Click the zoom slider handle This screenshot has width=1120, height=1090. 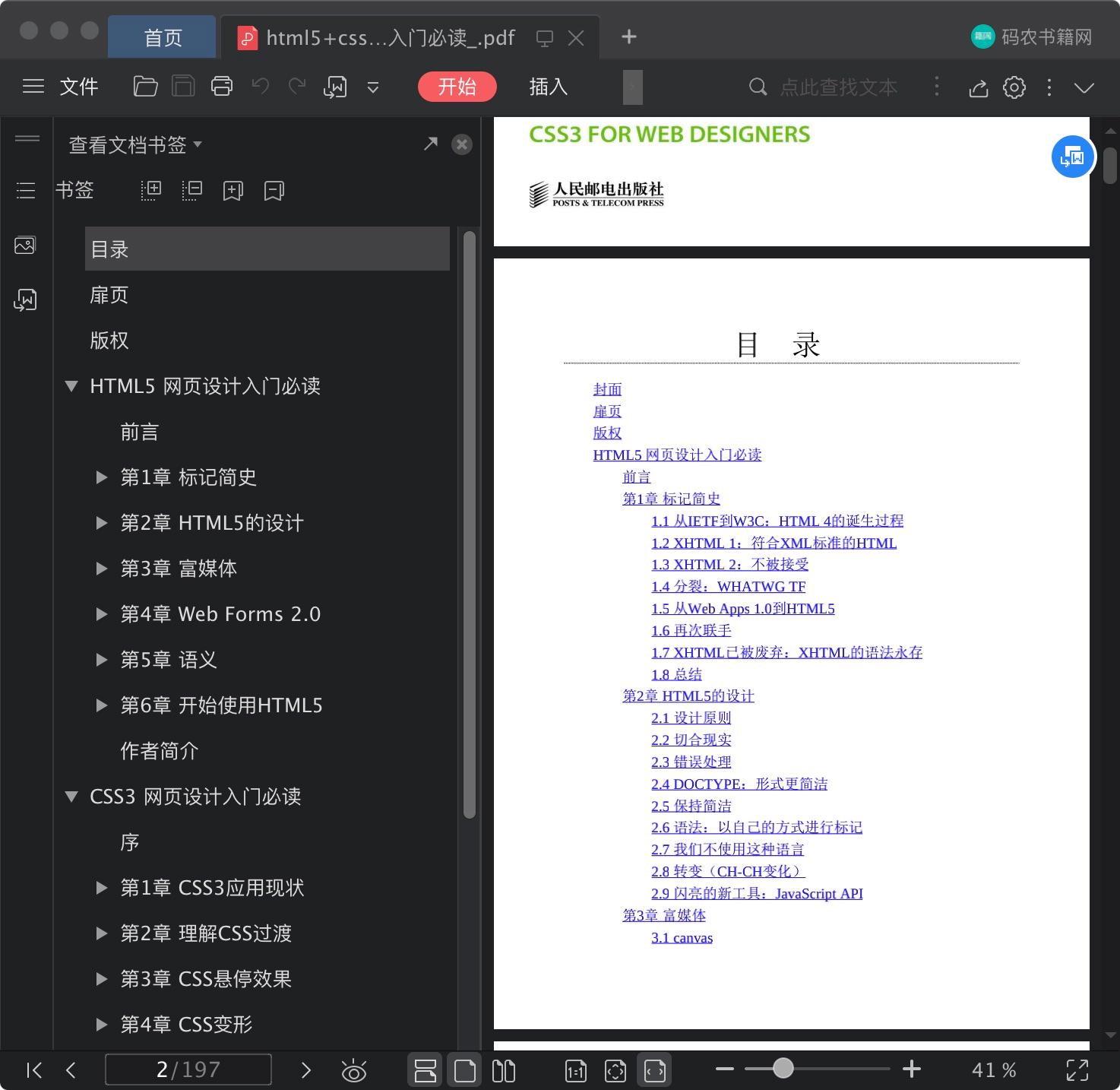(x=783, y=1069)
